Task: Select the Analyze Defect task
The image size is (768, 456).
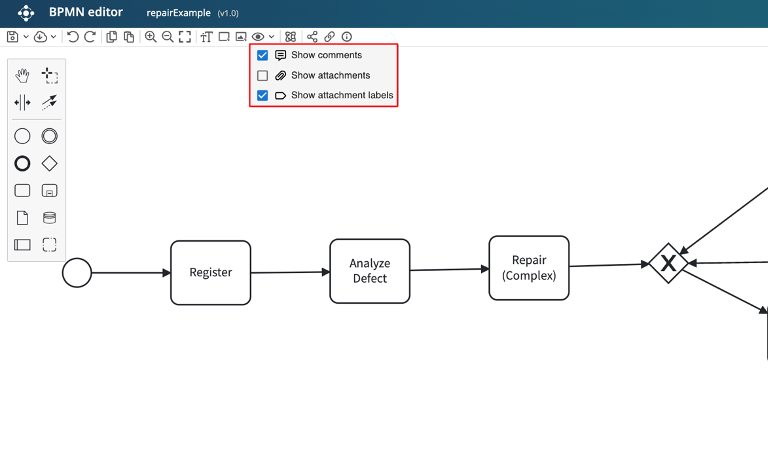Action: 369,271
